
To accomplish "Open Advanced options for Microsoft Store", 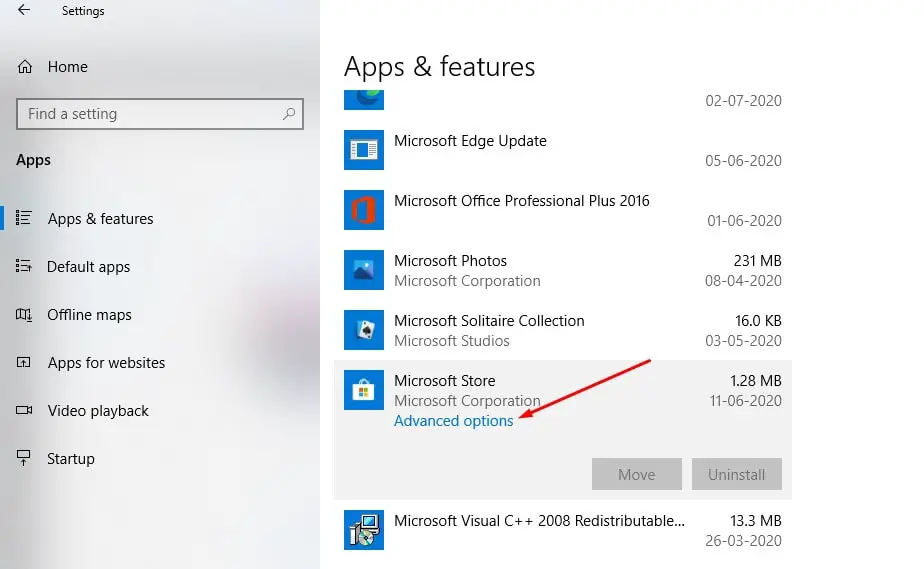I will 453,421.
